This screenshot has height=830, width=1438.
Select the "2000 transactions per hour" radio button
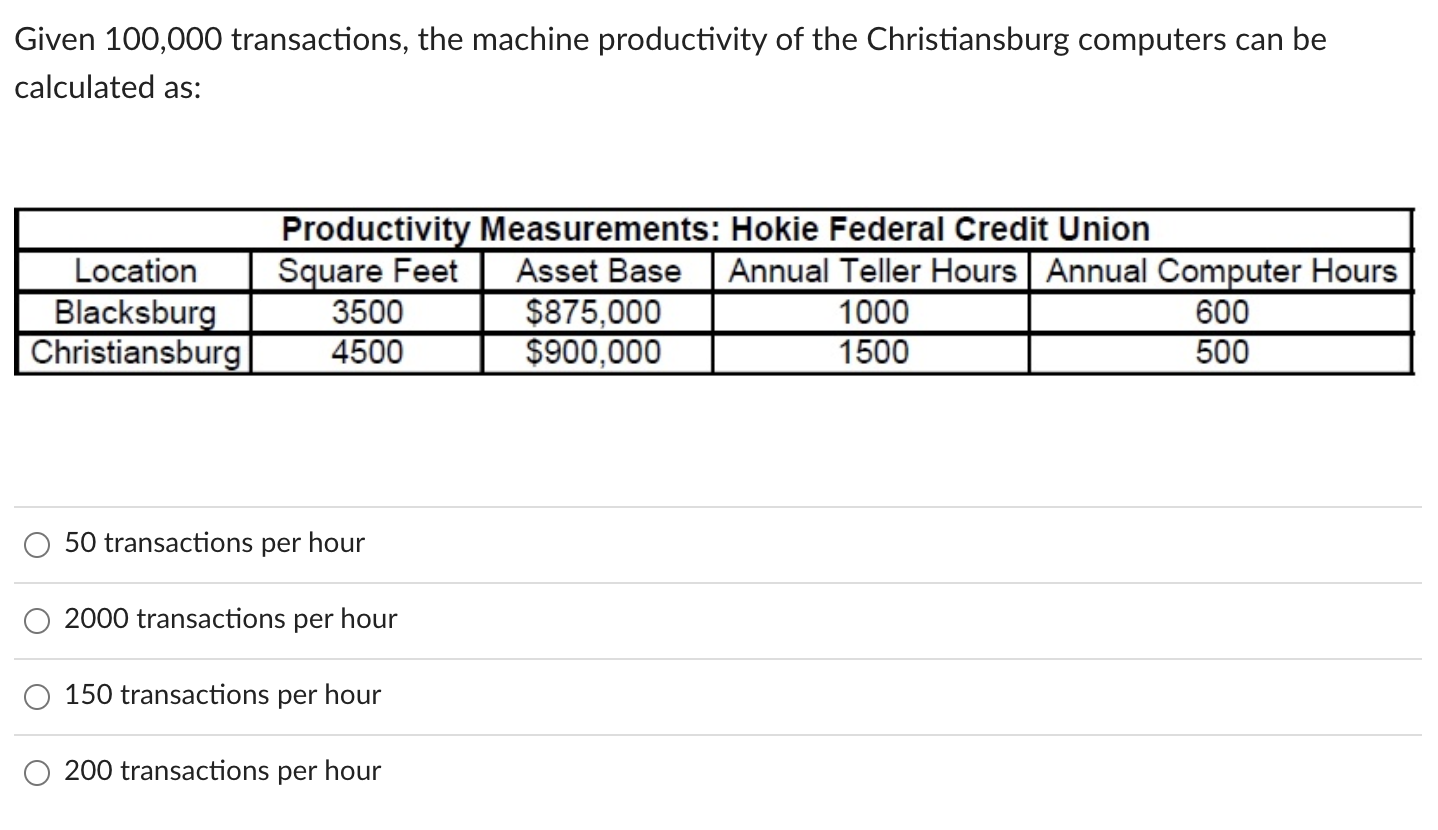tap(37, 620)
